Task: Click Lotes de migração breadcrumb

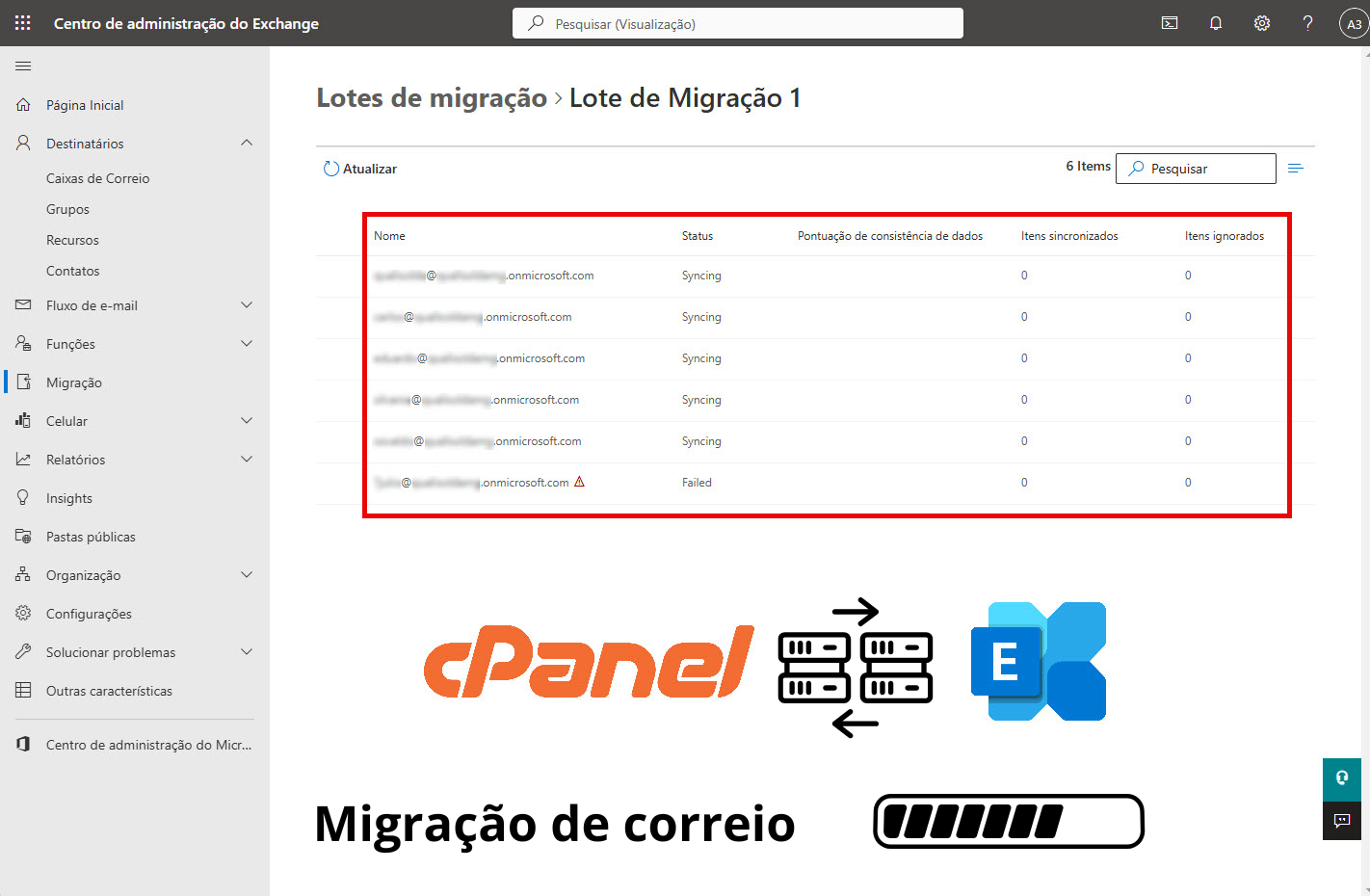Action: tap(432, 98)
